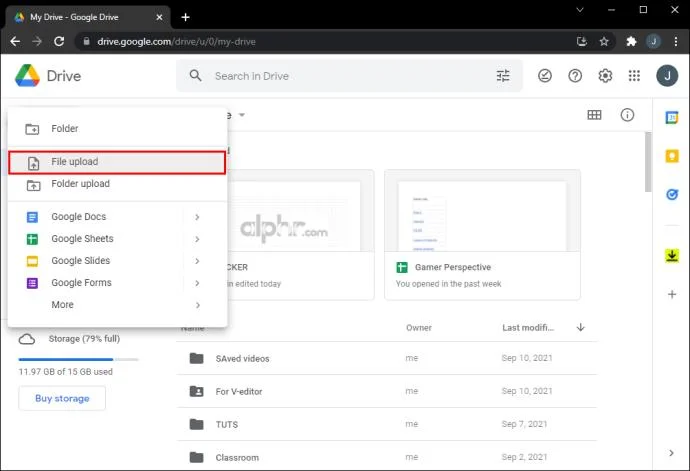Open Google Calendar side panel
Screen dimensions: 690x471
point(672,118)
